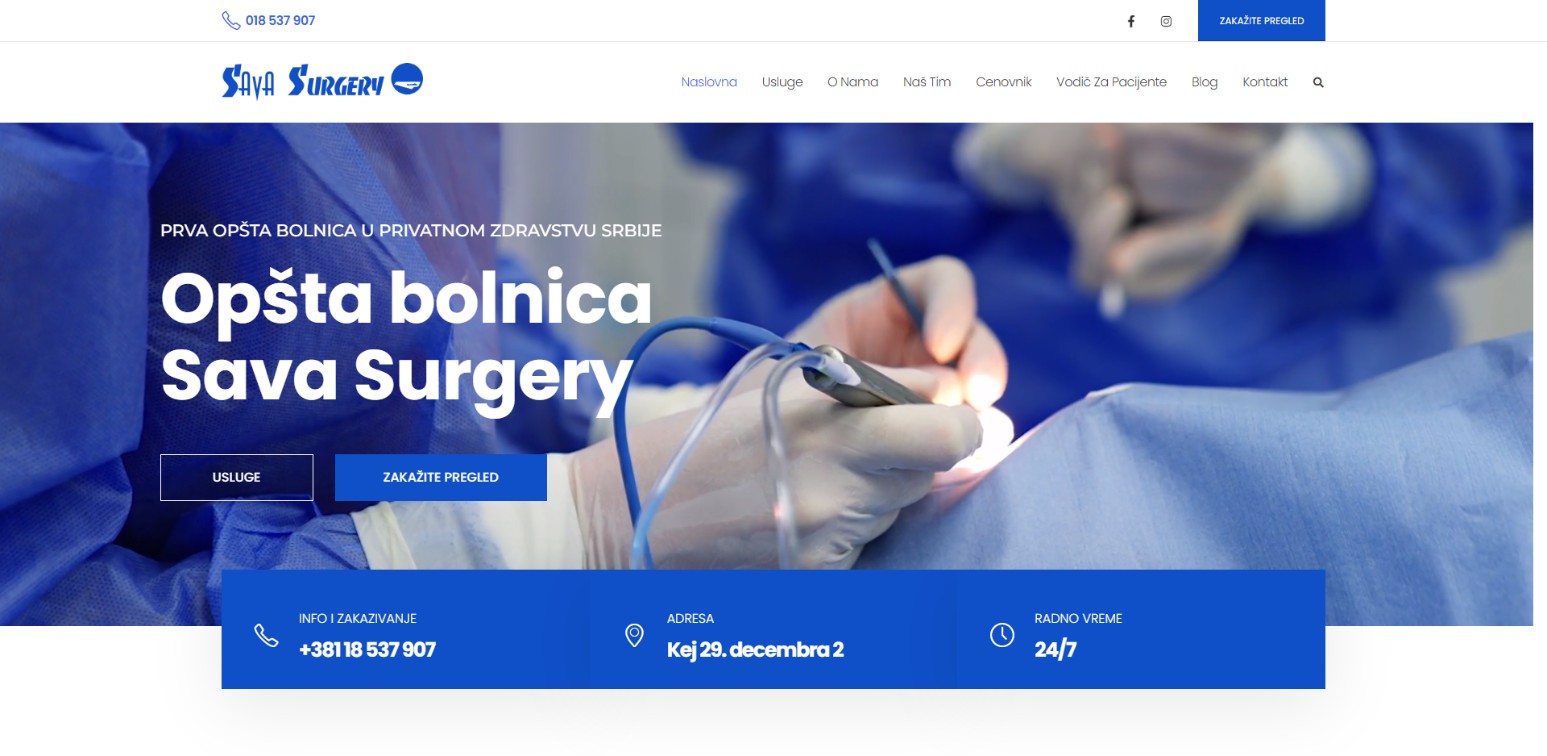The image size is (1547, 756).
Task: Open the Naslovna menu item
Action: pos(709,82)
